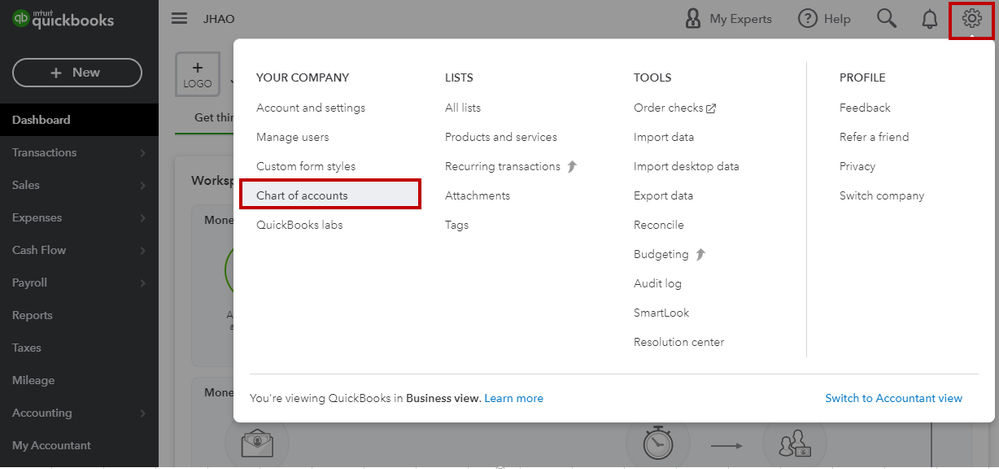Click the upgrade arrow beside Budgeting

(701, 254)
